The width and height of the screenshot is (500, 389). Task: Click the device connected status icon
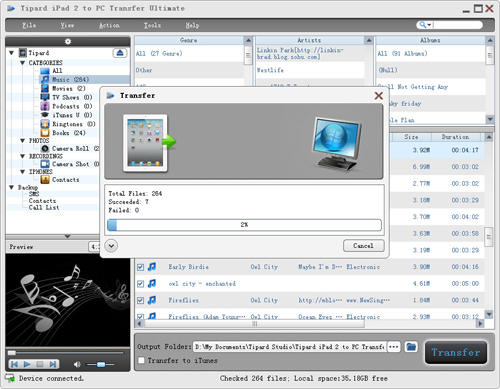[x=10, y=378]
